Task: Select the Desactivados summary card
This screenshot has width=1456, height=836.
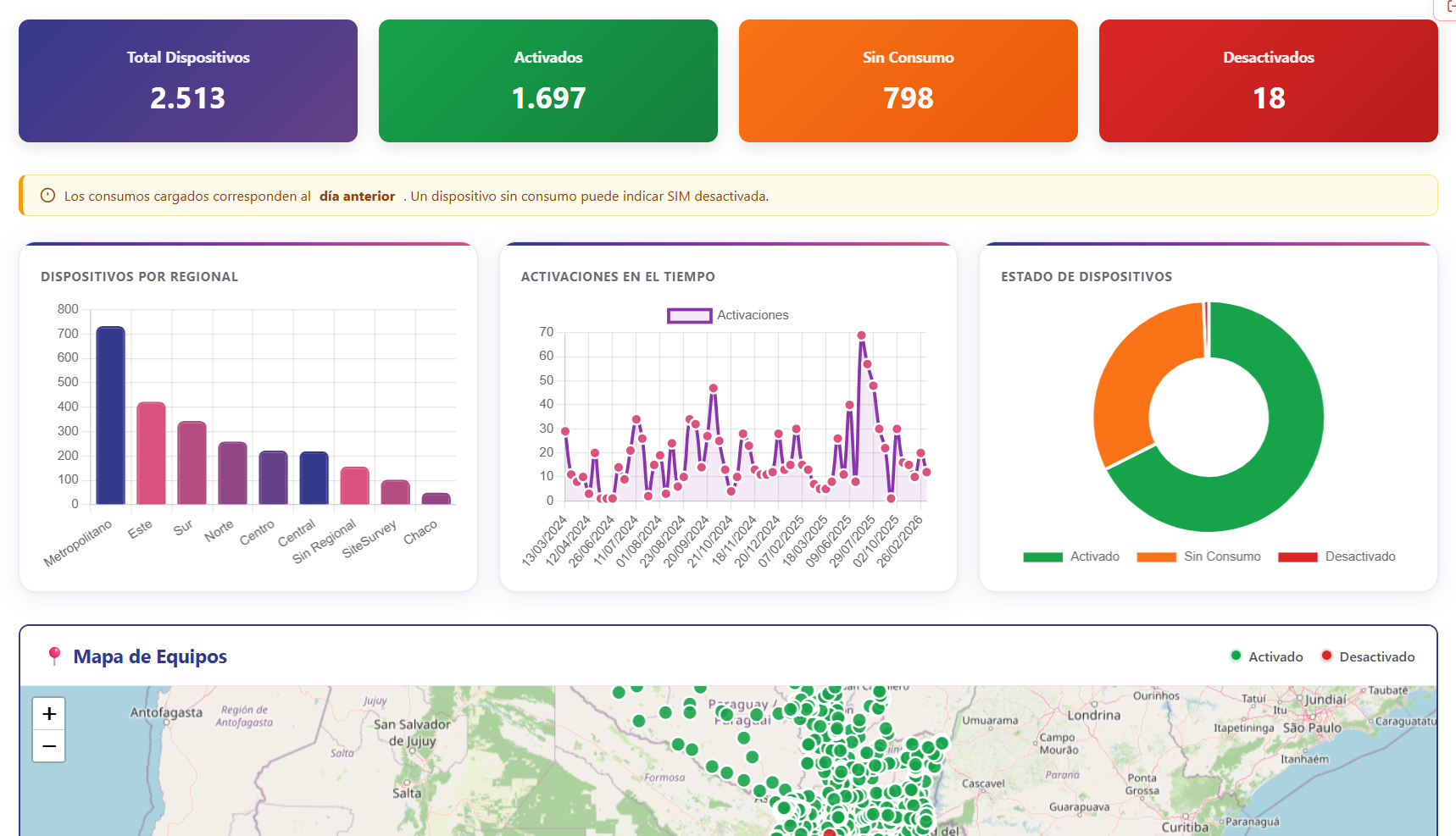Action: coord(1269,81)
